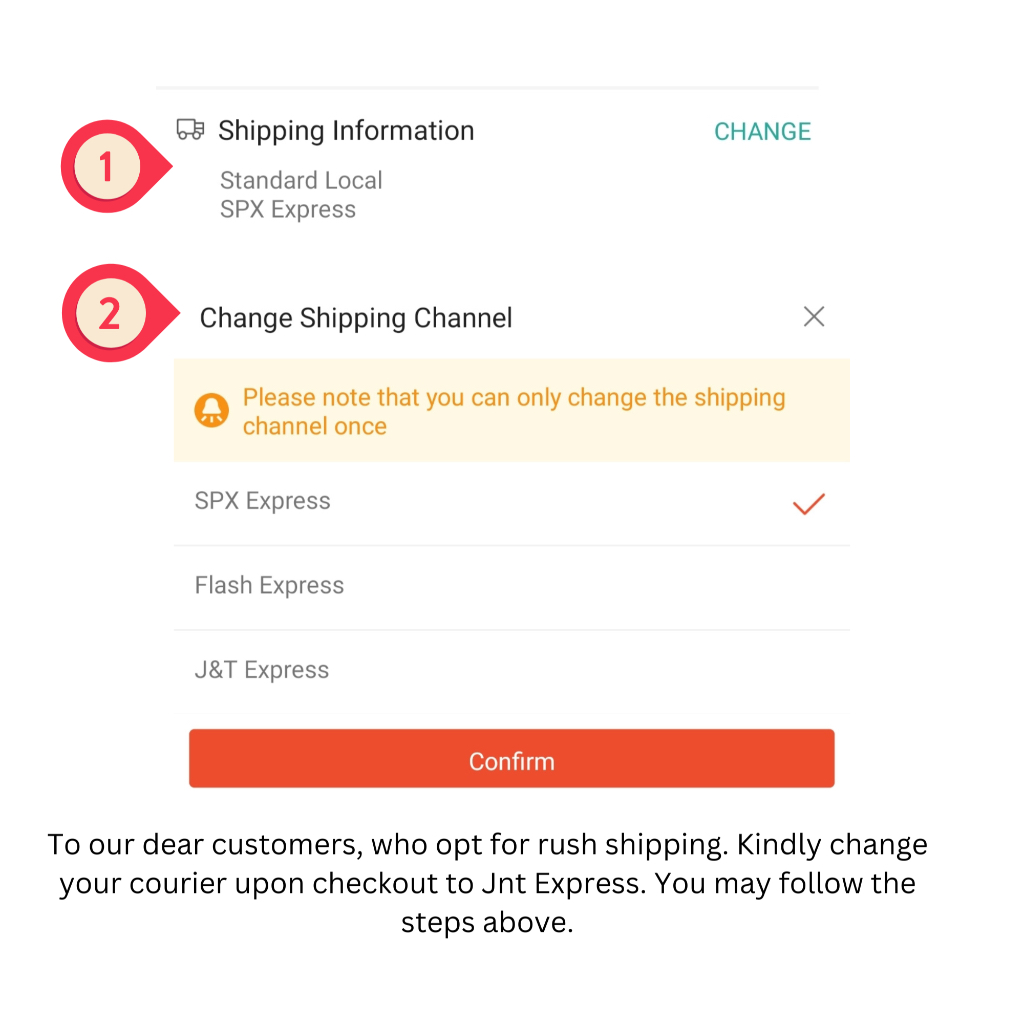Choose Flash Express as shipping channel
This screenshot has height=1024, width=1024.
(x=269, y=586)
